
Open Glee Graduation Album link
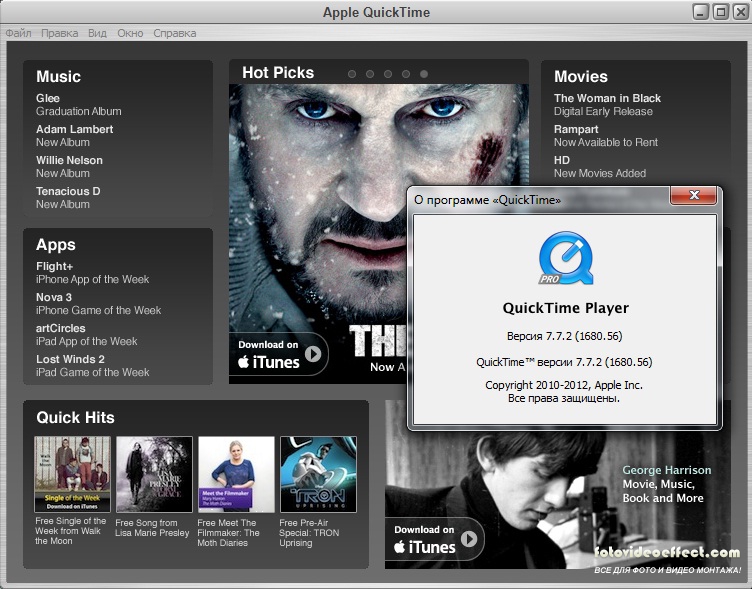(x=79, y=105)
